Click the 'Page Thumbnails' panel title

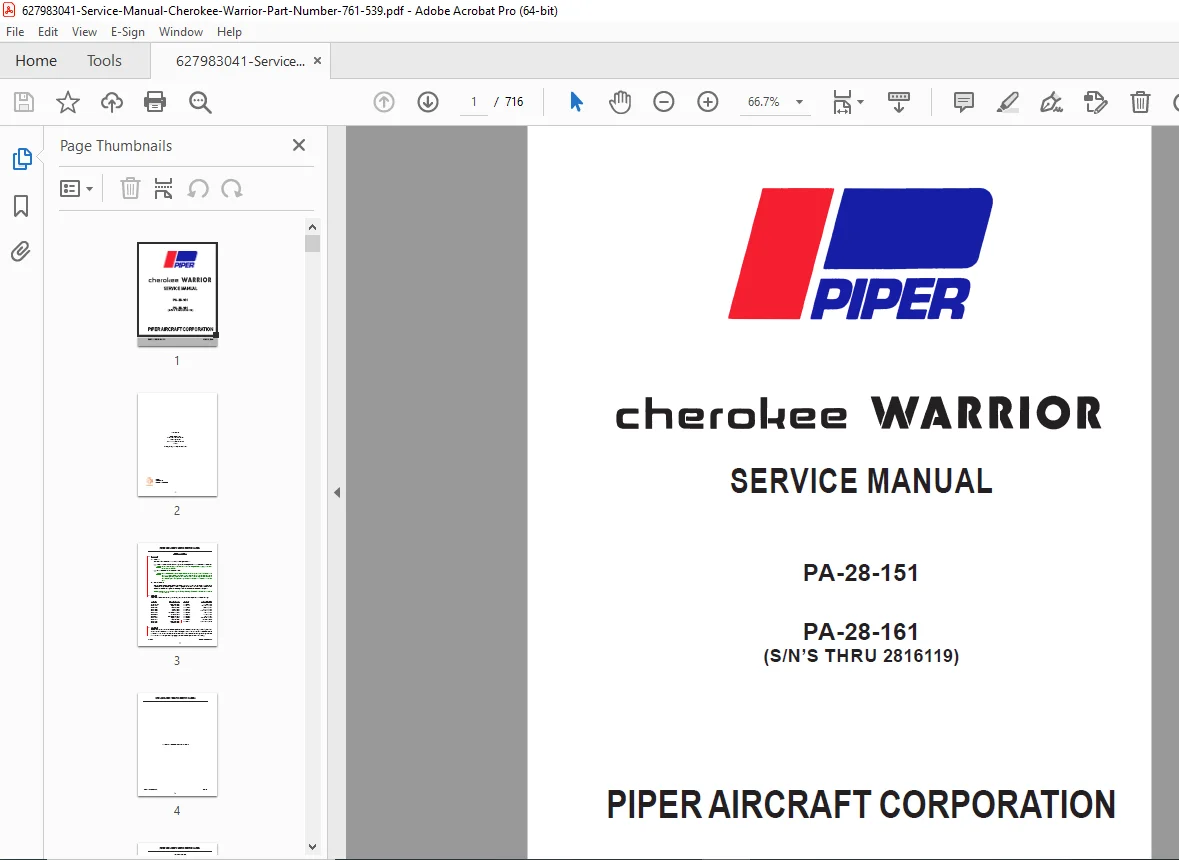pyautogui.click(x=116, y=146)
